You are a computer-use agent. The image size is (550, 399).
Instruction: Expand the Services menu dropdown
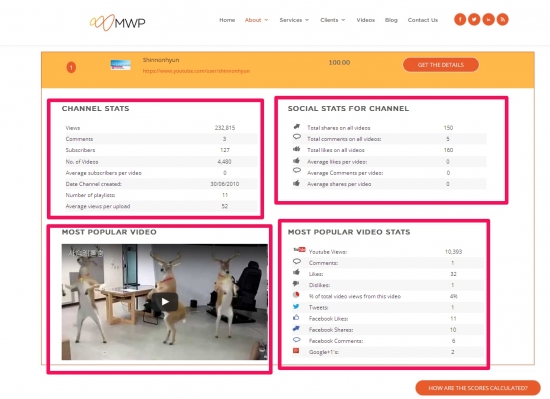[294, 20]
